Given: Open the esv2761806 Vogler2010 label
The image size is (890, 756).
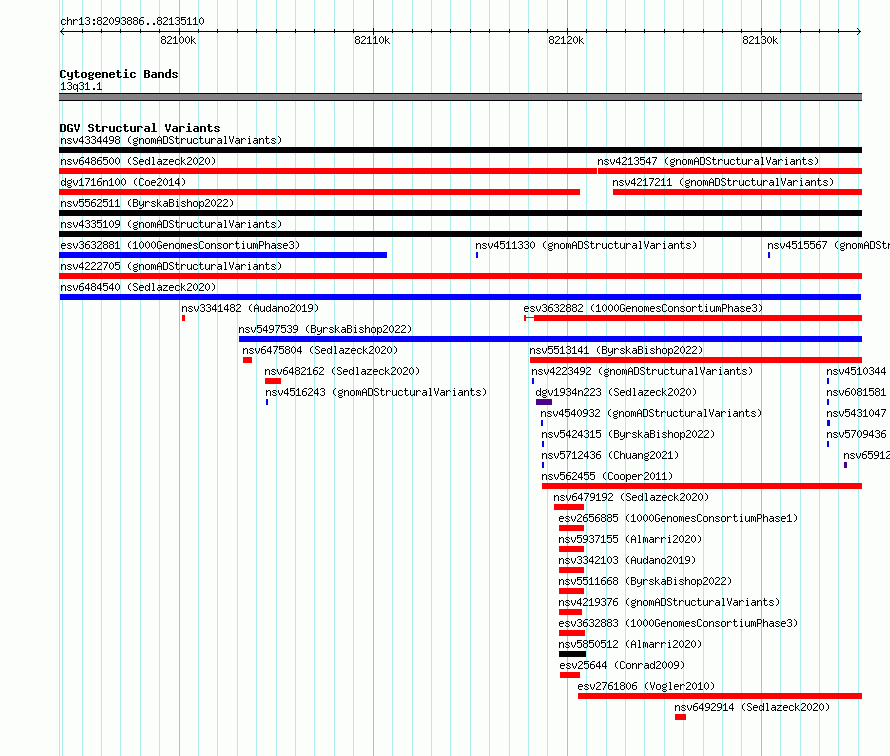Looking at the screenshot, I should pos(646,686).
